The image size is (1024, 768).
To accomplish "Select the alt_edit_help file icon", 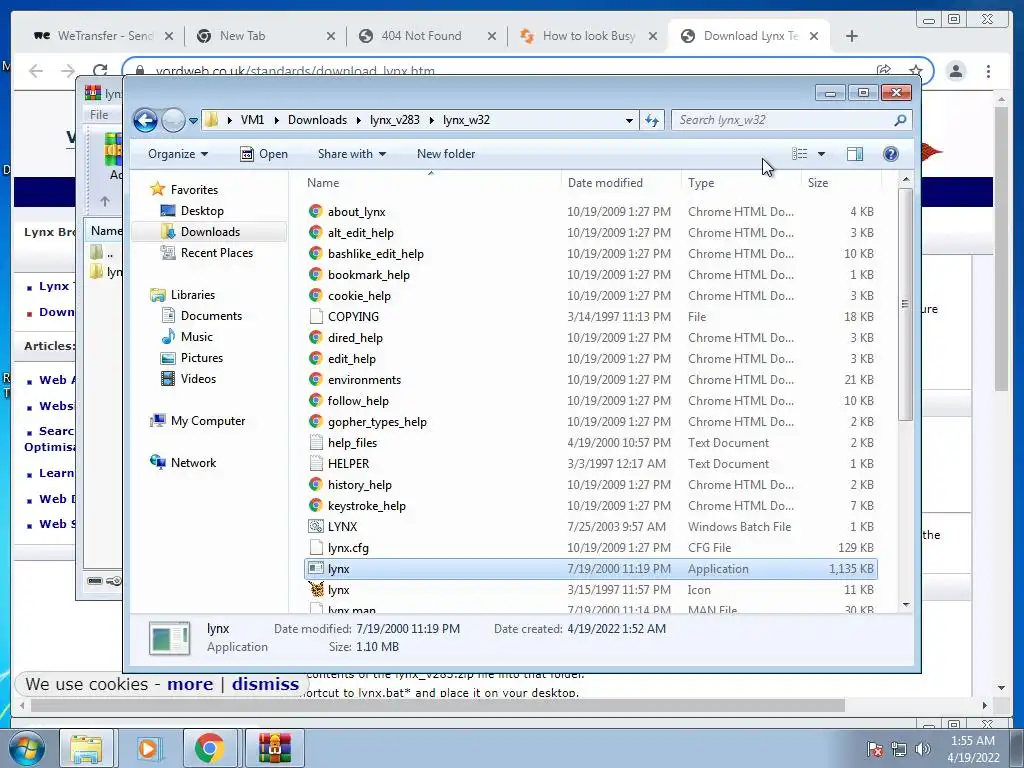I will click(x=316, y=232).
